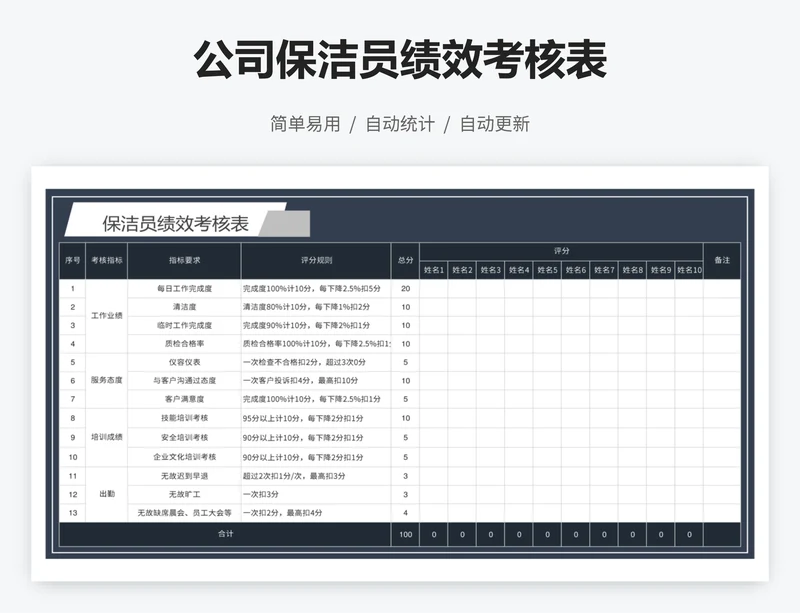The width and height of the screenshot is (800, 613).
Task: Click the 总分 column header
Action: [x=405, y=260]
